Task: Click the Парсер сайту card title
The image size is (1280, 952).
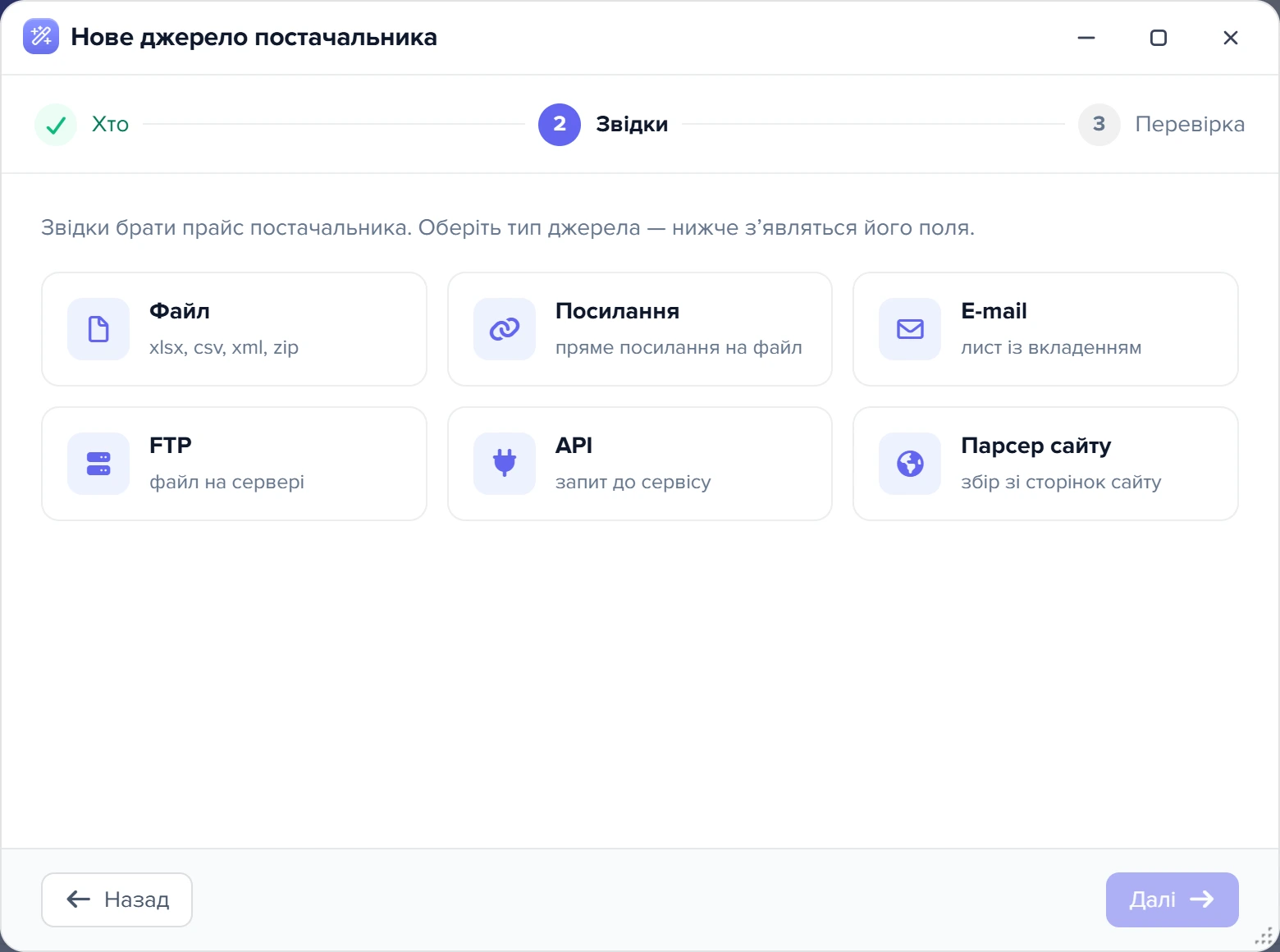Action: (x=1036, y=446)
